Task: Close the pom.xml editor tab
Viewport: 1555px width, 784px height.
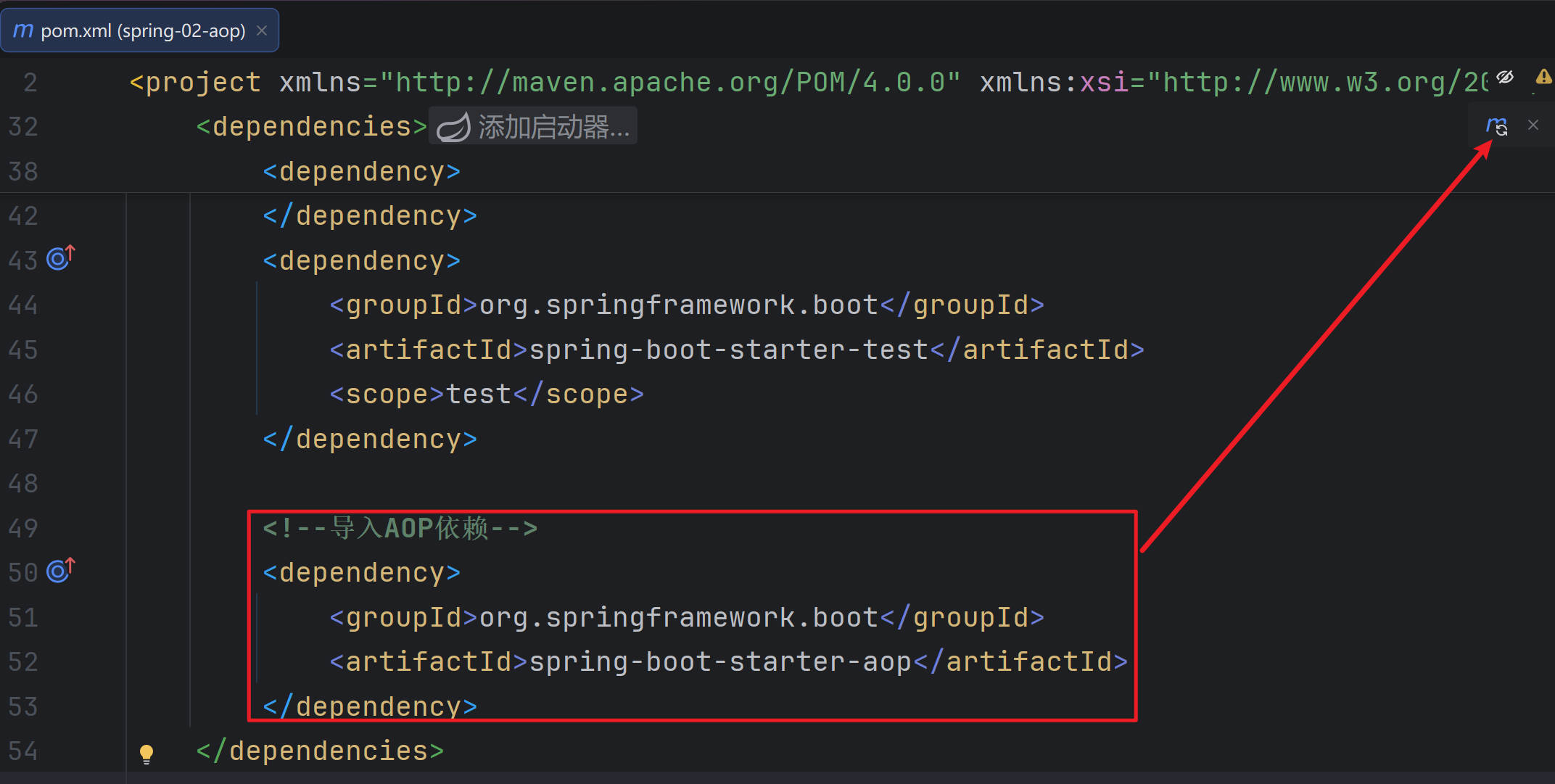Action: click(x=262, y=30)
